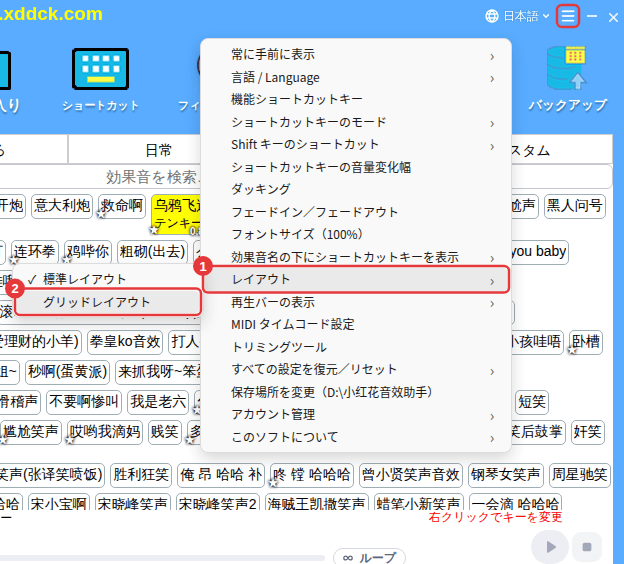Play the 周星驰笑 sound effect
The image size is (624, 564).
(579, 475)
